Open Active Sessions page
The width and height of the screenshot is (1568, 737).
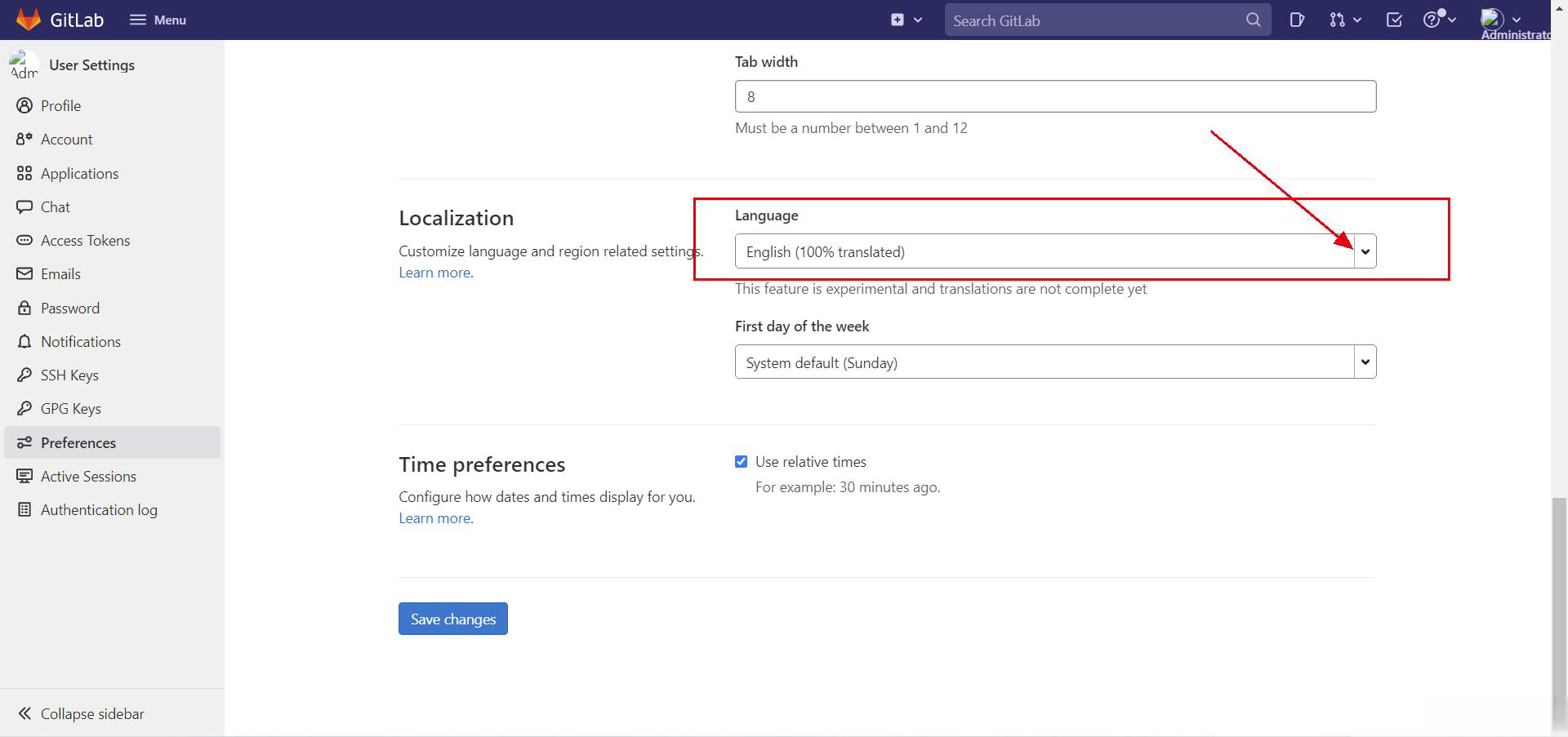pyautogui.click(x=88, y=477)
